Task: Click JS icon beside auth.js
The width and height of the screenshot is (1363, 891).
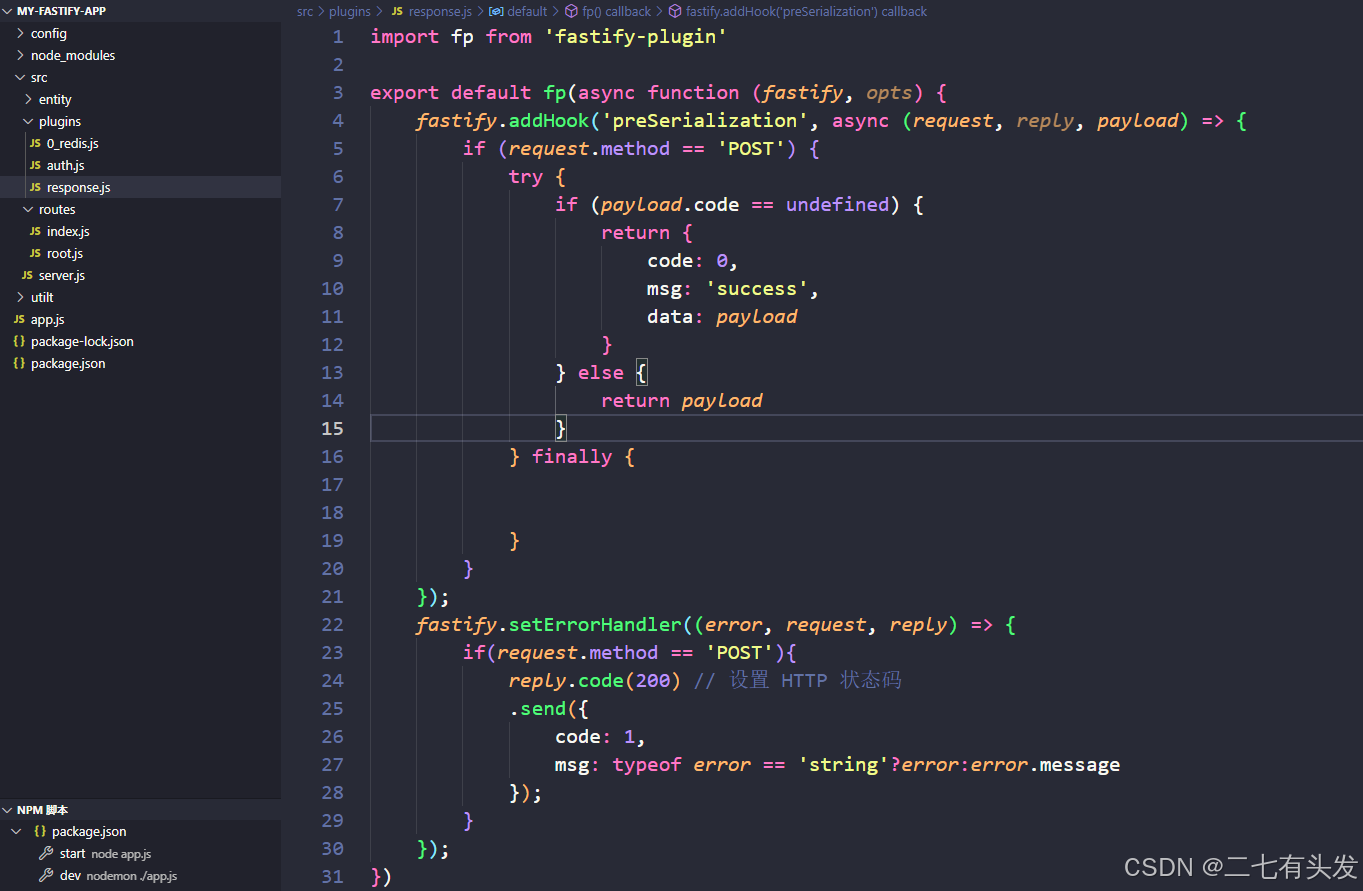Action: click(35, 165)
